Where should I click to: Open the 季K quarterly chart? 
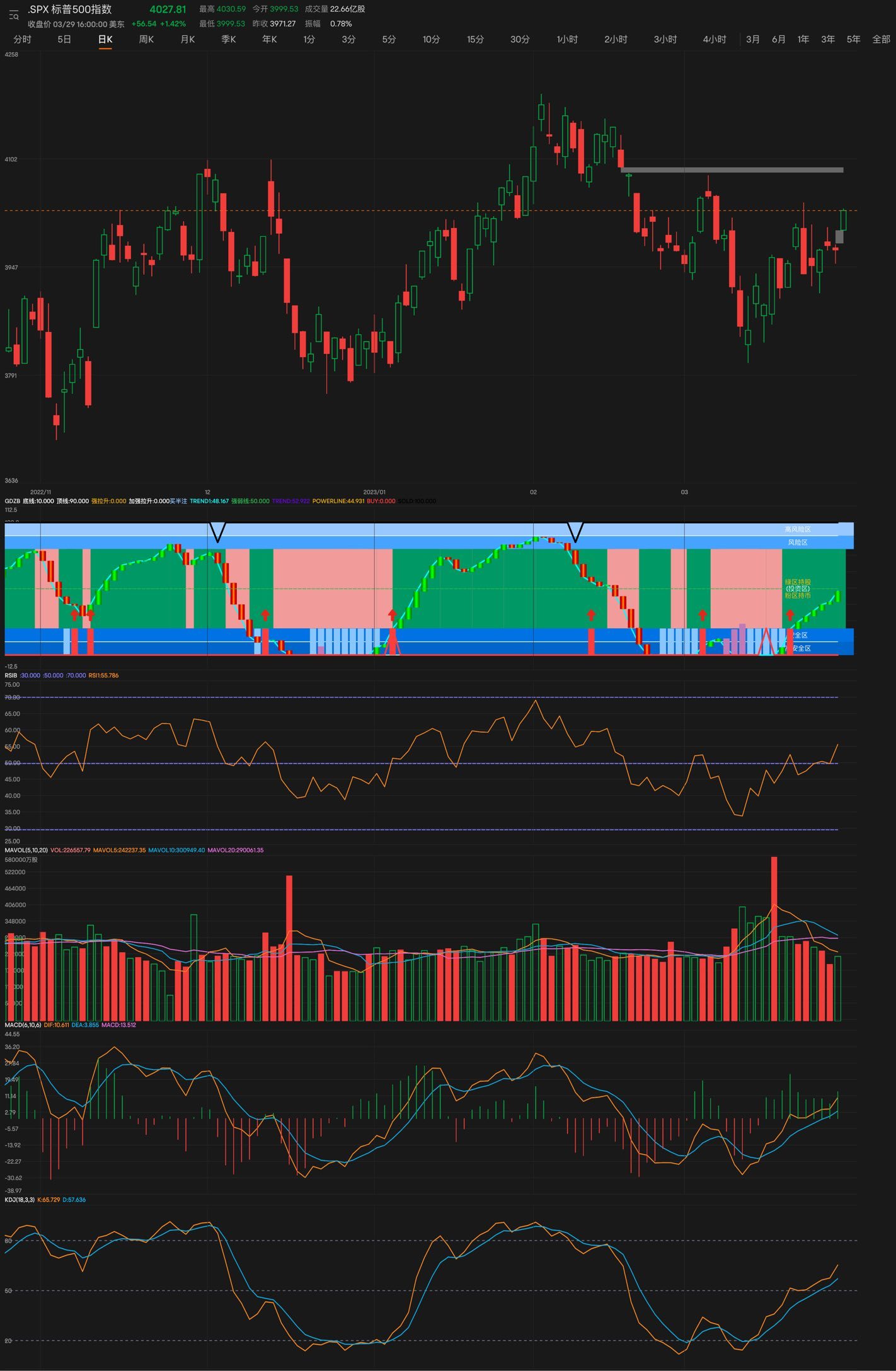tap(229, 39)
